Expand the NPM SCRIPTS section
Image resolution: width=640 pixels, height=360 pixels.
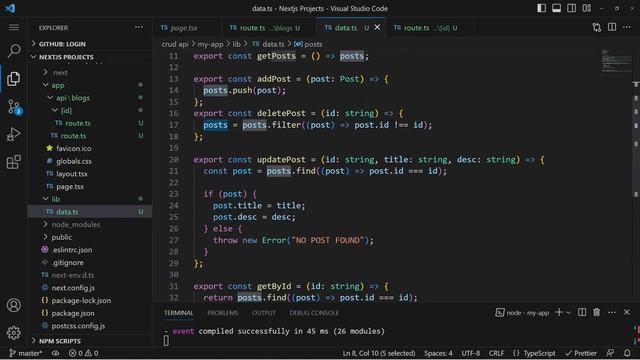(90, 340)
